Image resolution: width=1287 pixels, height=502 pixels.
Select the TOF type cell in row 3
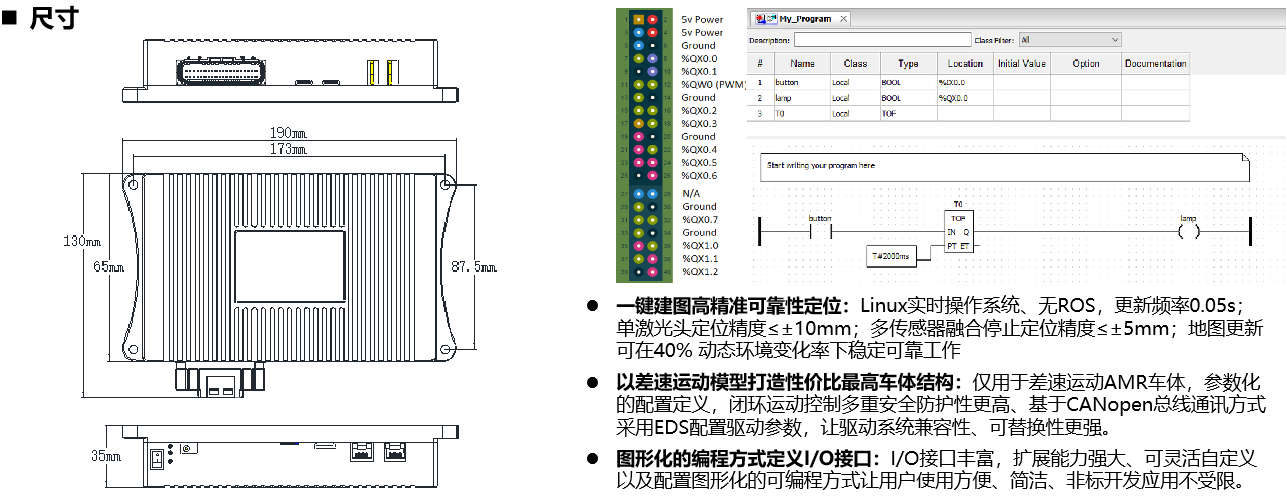(907, 114)
